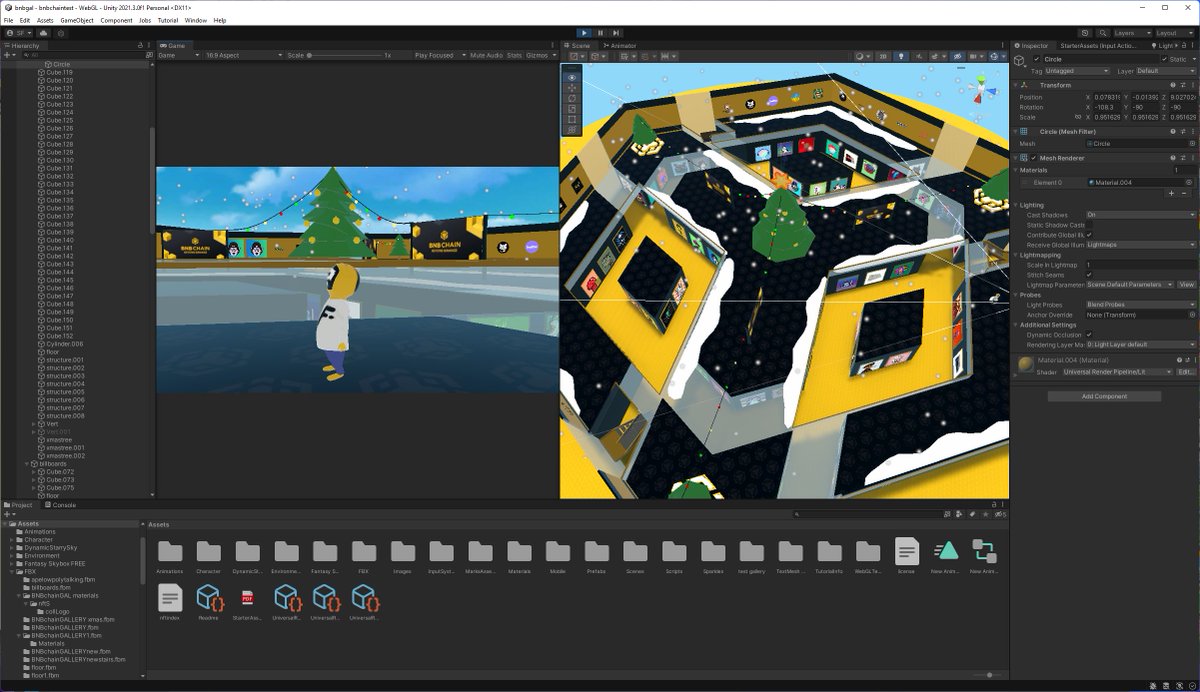Select the StarterAssets PDF file
The image size is (1200, 692).
pyautogui.click(x=247, y=598)
